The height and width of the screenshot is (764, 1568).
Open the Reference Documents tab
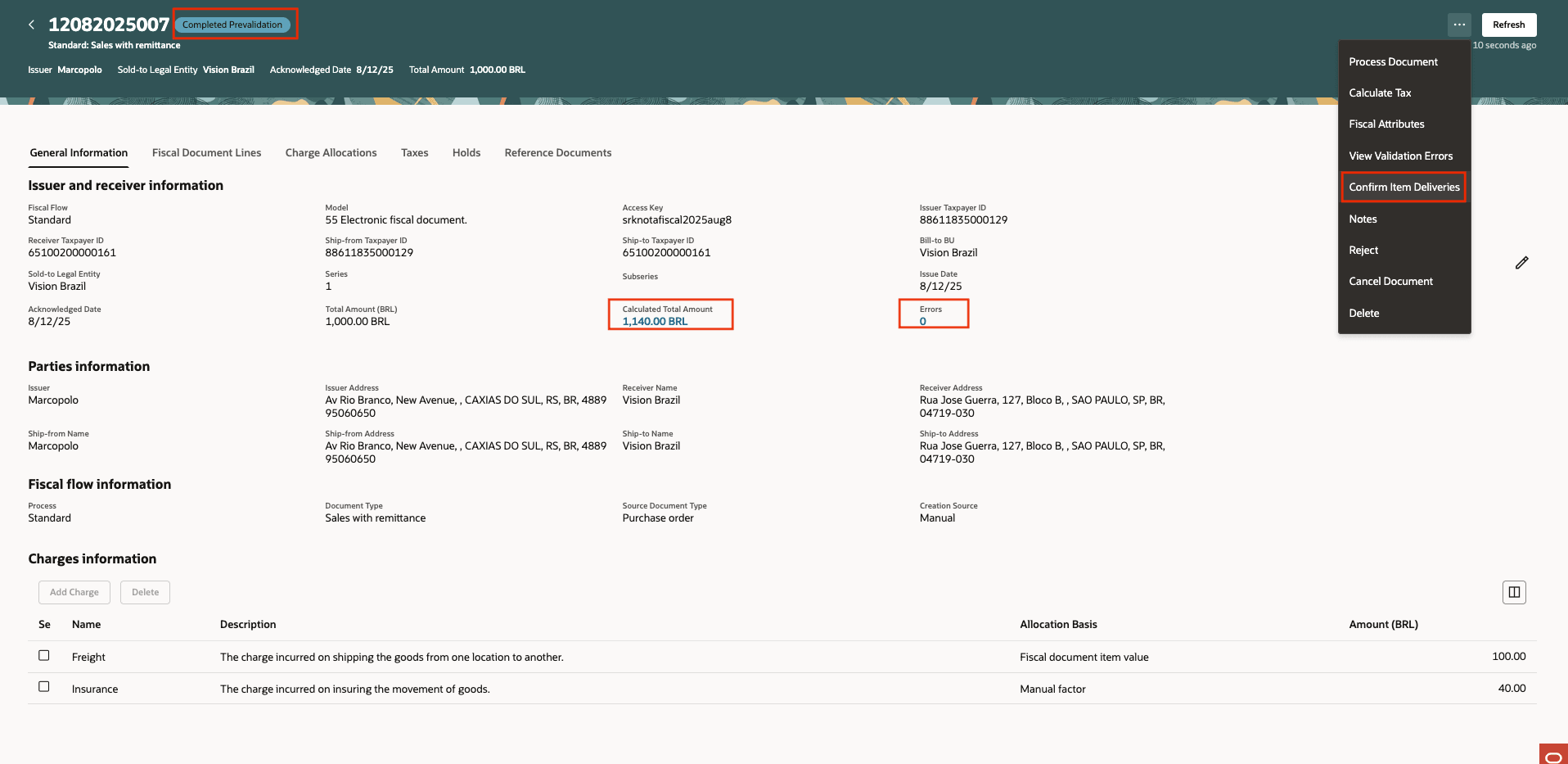coord(558,153)
